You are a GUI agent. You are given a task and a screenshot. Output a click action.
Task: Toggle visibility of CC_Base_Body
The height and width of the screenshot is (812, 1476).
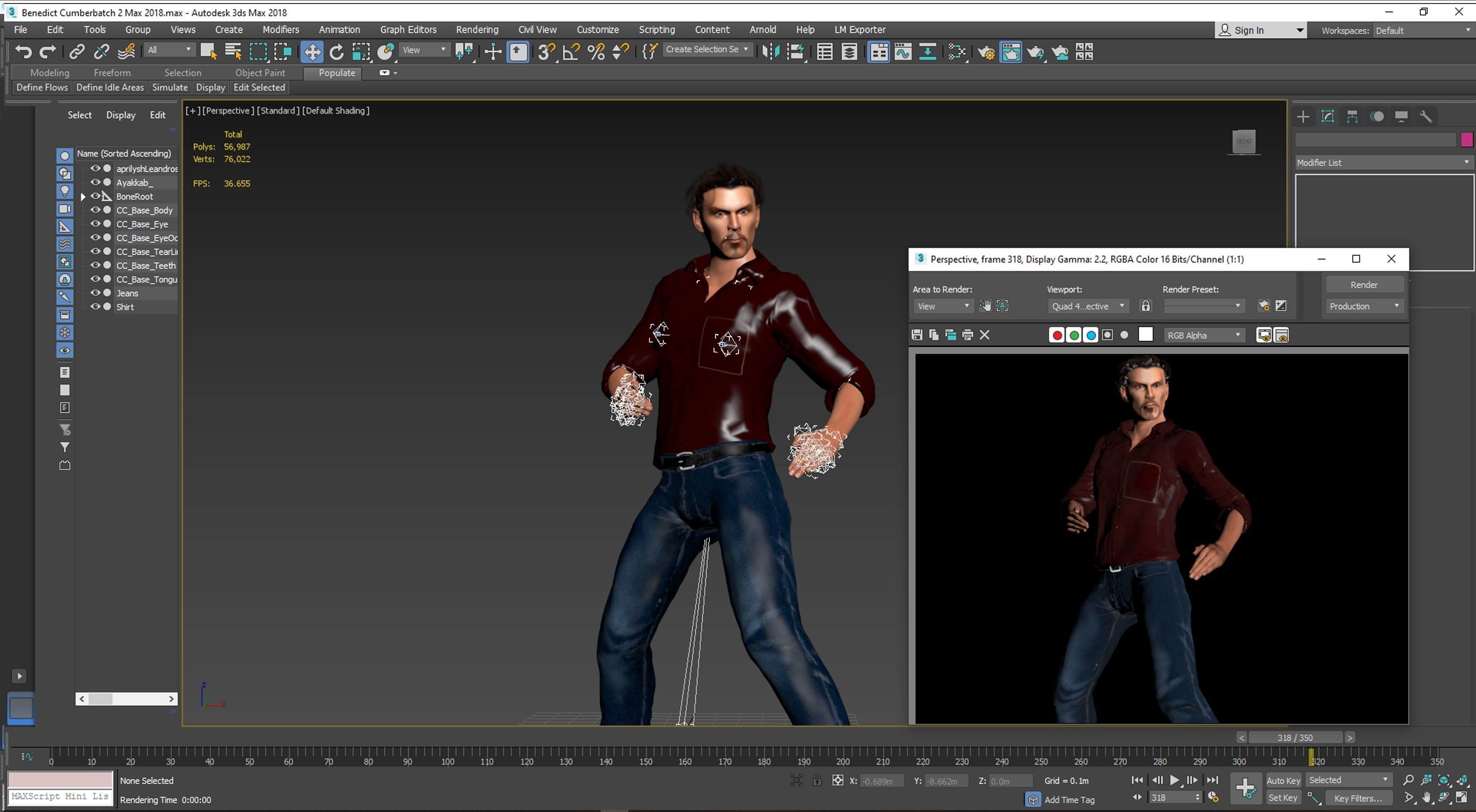pos(95,210)
